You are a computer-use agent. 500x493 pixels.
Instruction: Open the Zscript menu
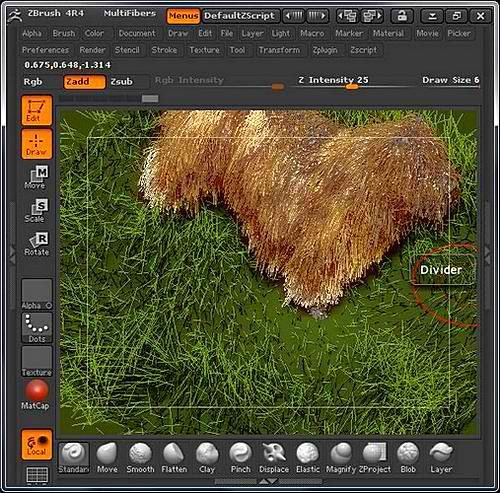click(363, 50)
